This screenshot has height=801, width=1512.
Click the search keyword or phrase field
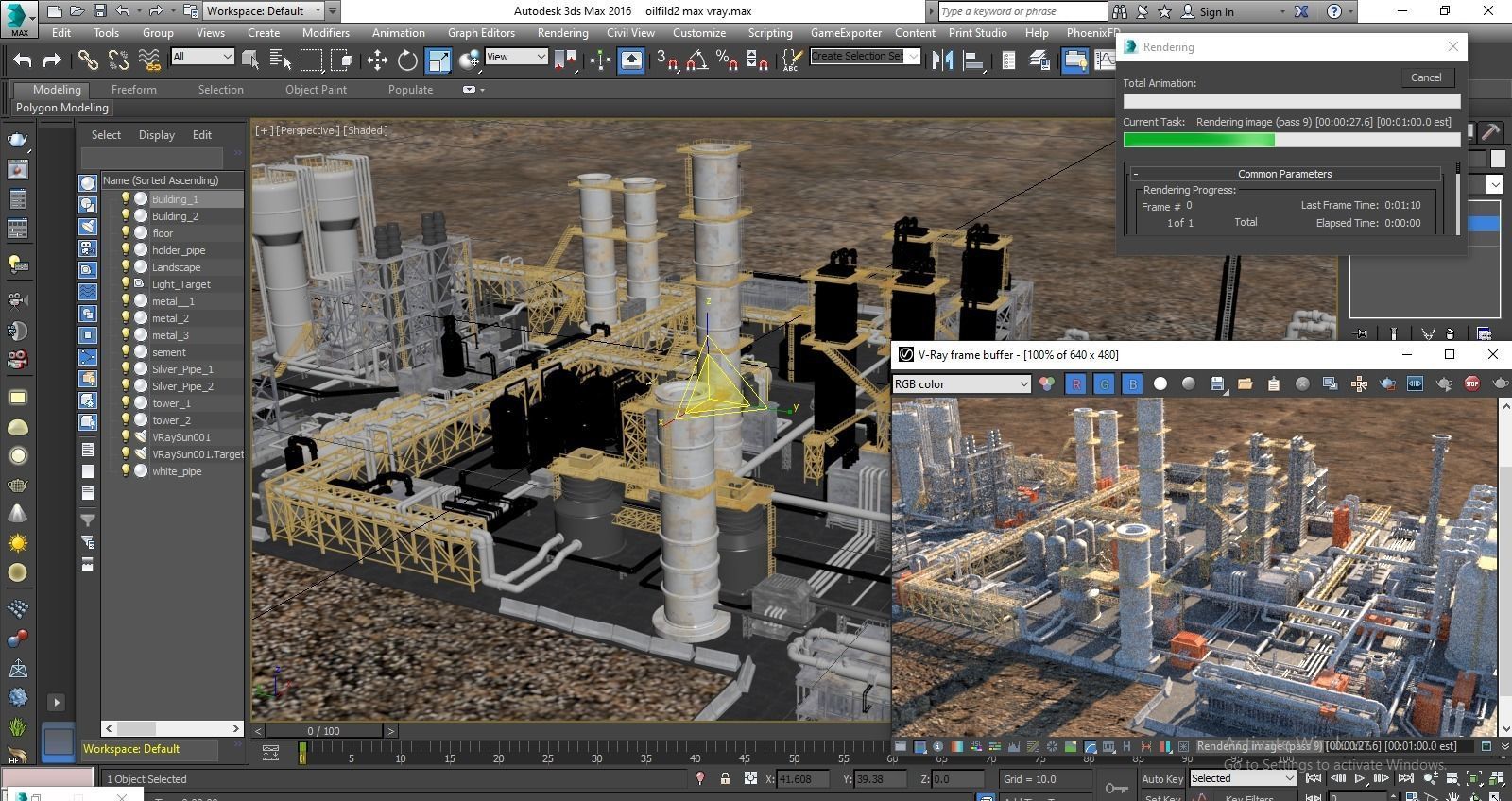pos(1022,11)
